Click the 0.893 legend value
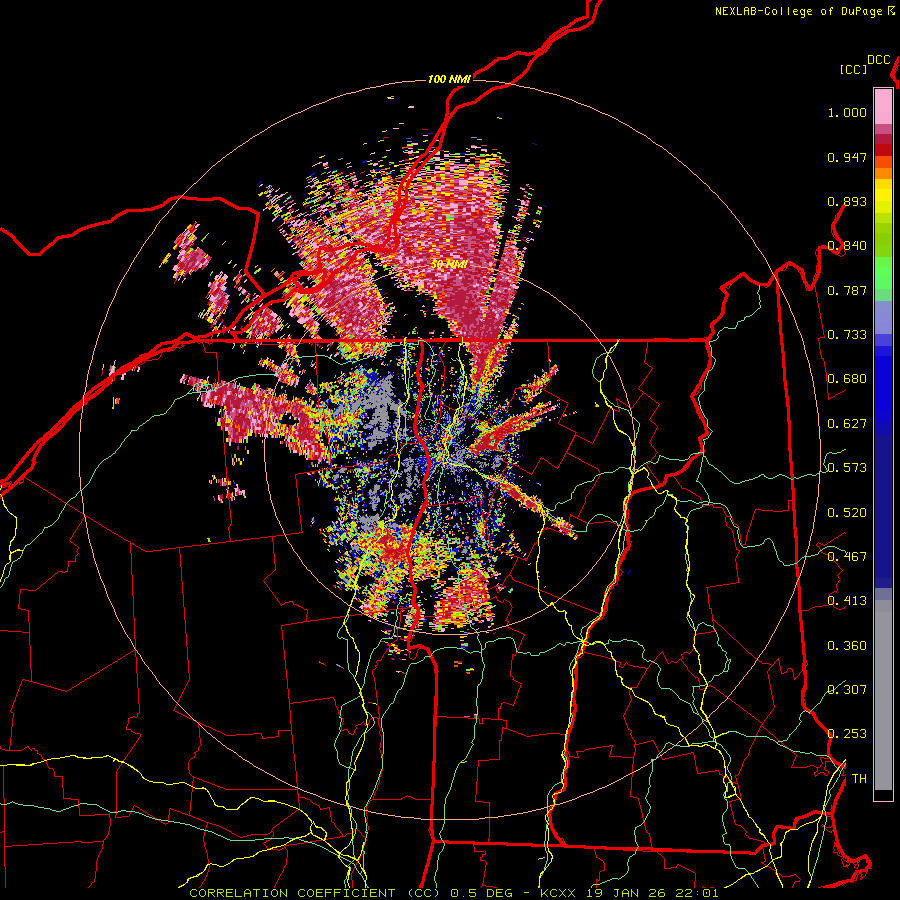The width and height of the screenshot is (900, 900). pyautogui.click(x=847, y=201)
